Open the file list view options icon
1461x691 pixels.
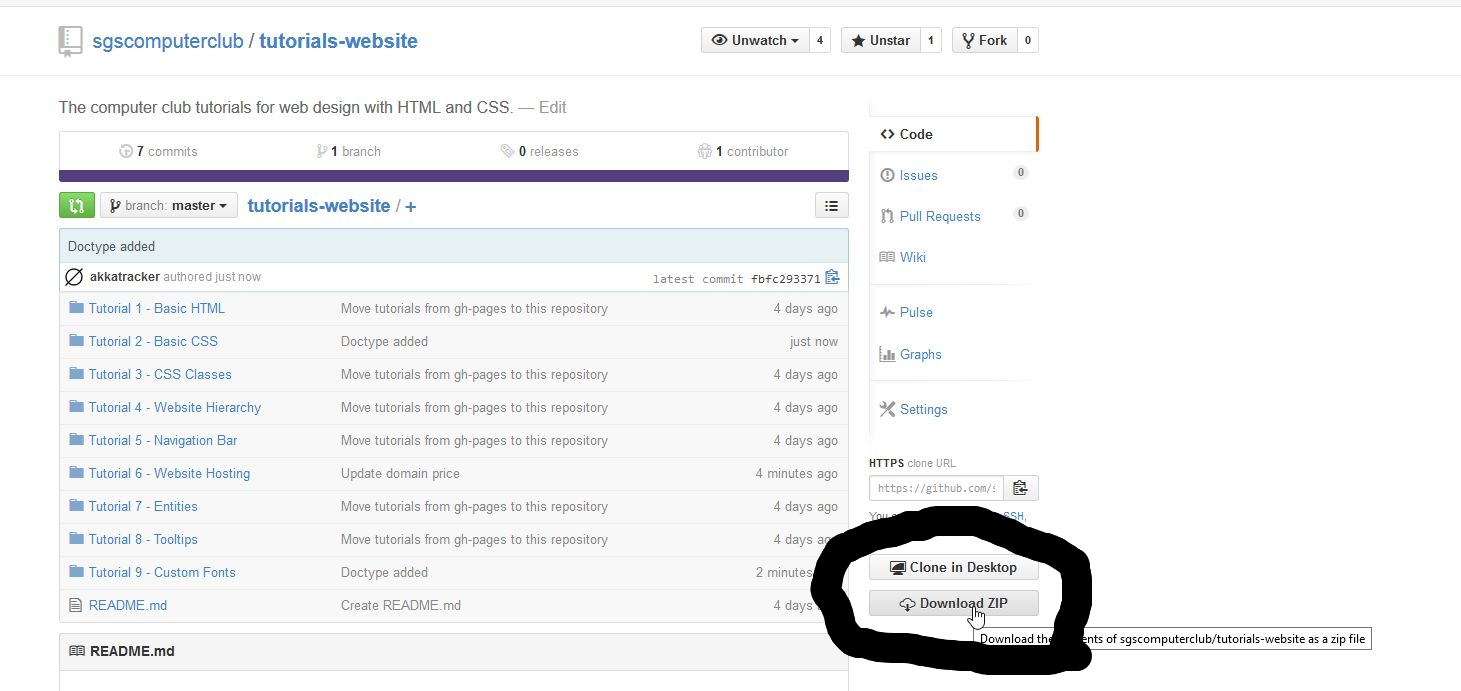(831, 205)
